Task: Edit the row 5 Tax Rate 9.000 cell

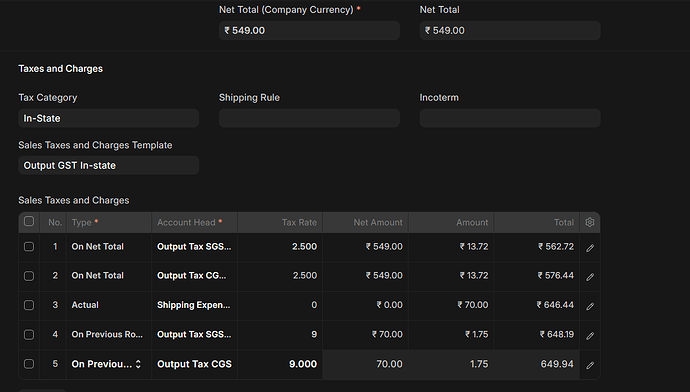Action: click(280, 364)
